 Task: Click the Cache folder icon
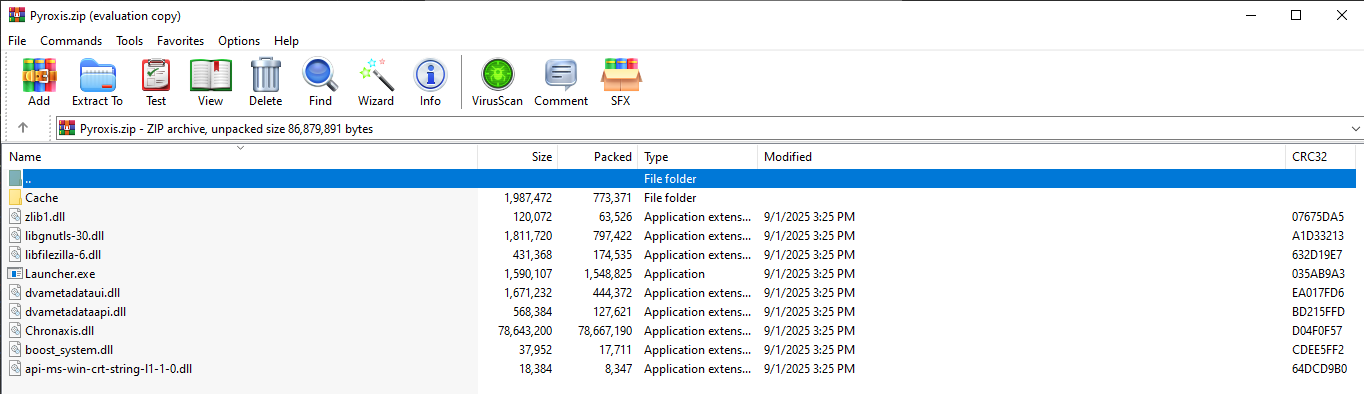pos(15,198)
